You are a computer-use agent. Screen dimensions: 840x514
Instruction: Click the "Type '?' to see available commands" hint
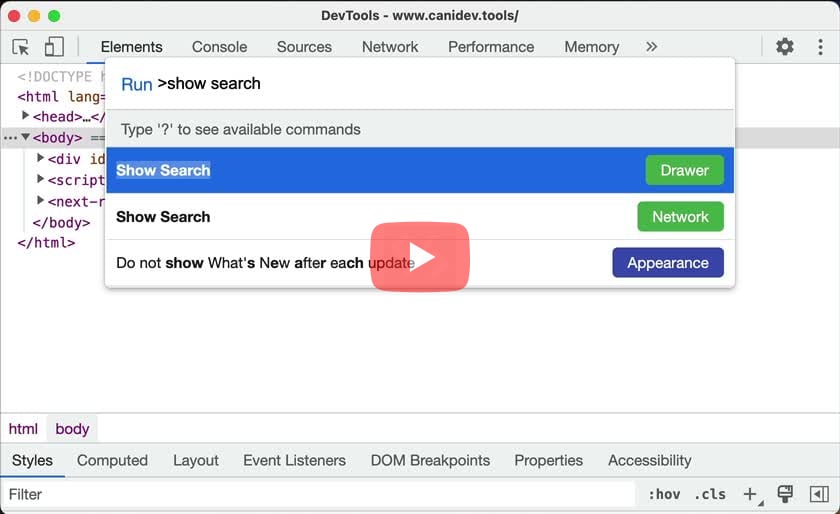pyautogui.click(x=241, y=129)
